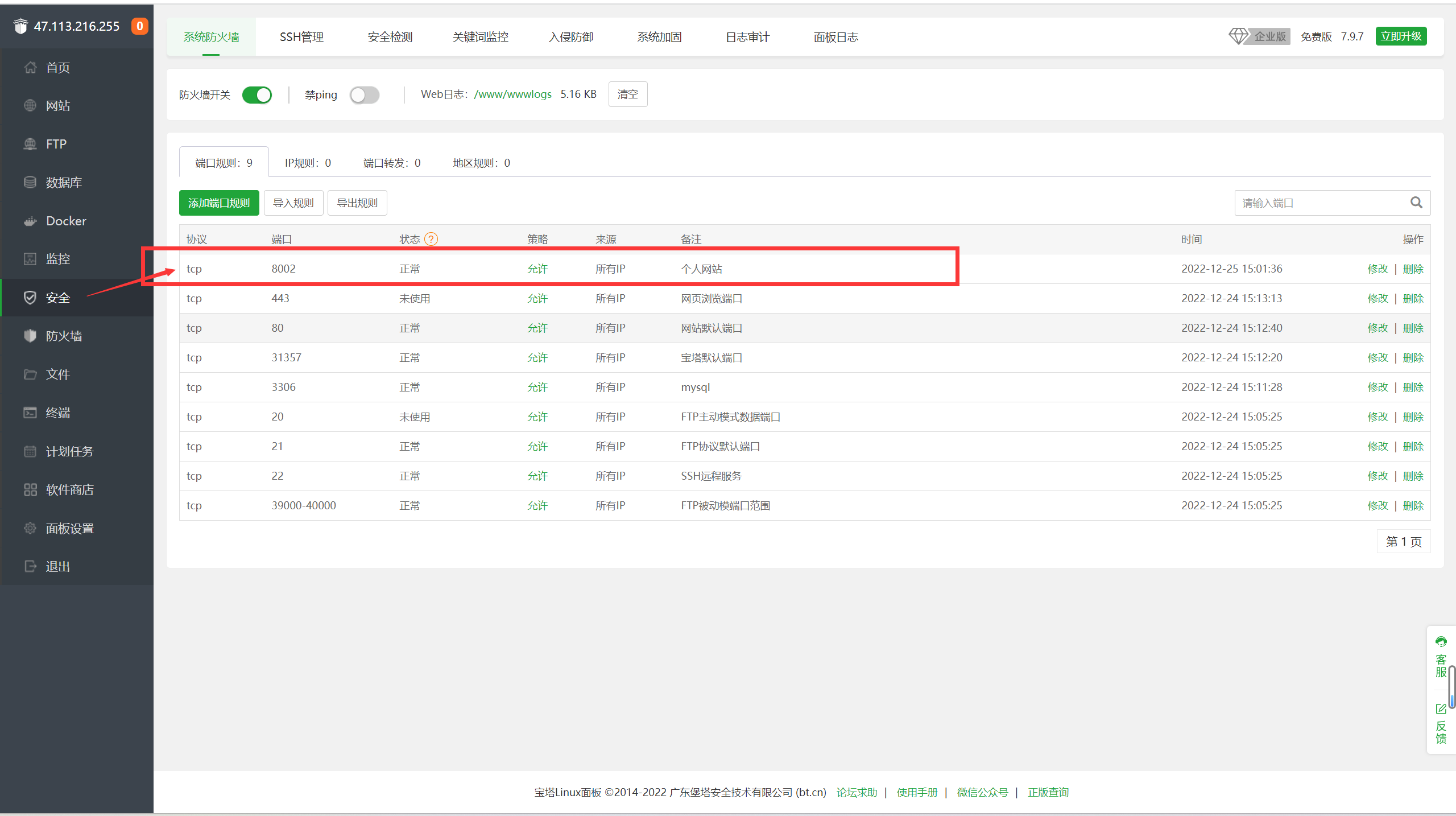Click the search magnifier icon

1416,203
